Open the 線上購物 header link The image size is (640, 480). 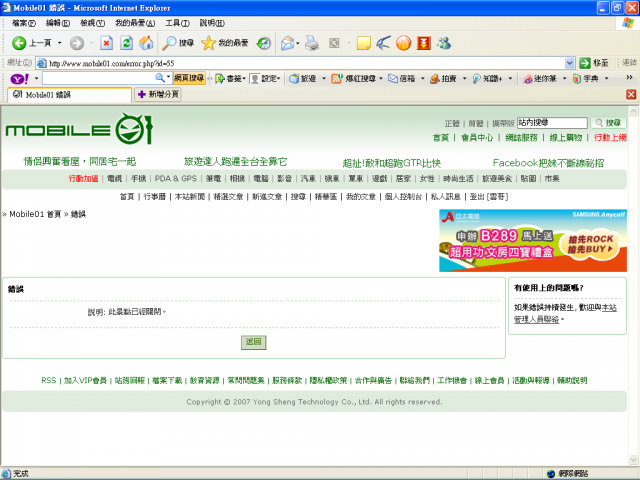[565, 138]
